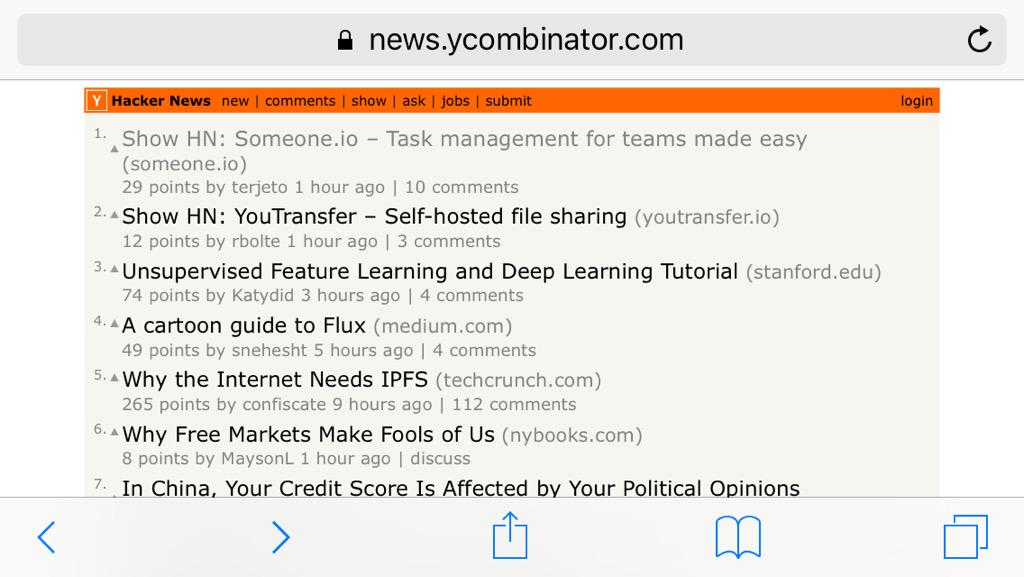Open the '1 hour ago' link by terjeto
This screenshot has width=1024, height=577.
pos(340,187)
